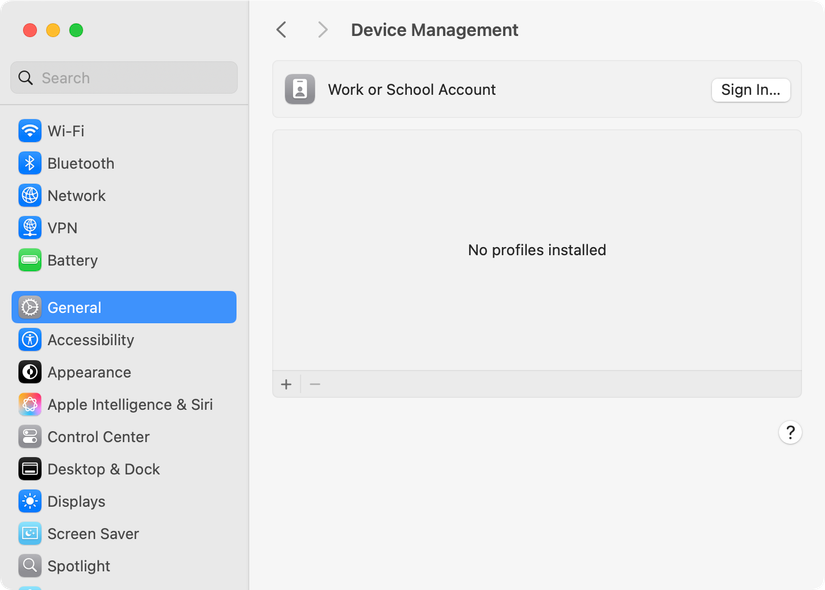Select the Bluetooth icon in the sidebar
This screenshot has width=825, height=590.
[29, 163]
